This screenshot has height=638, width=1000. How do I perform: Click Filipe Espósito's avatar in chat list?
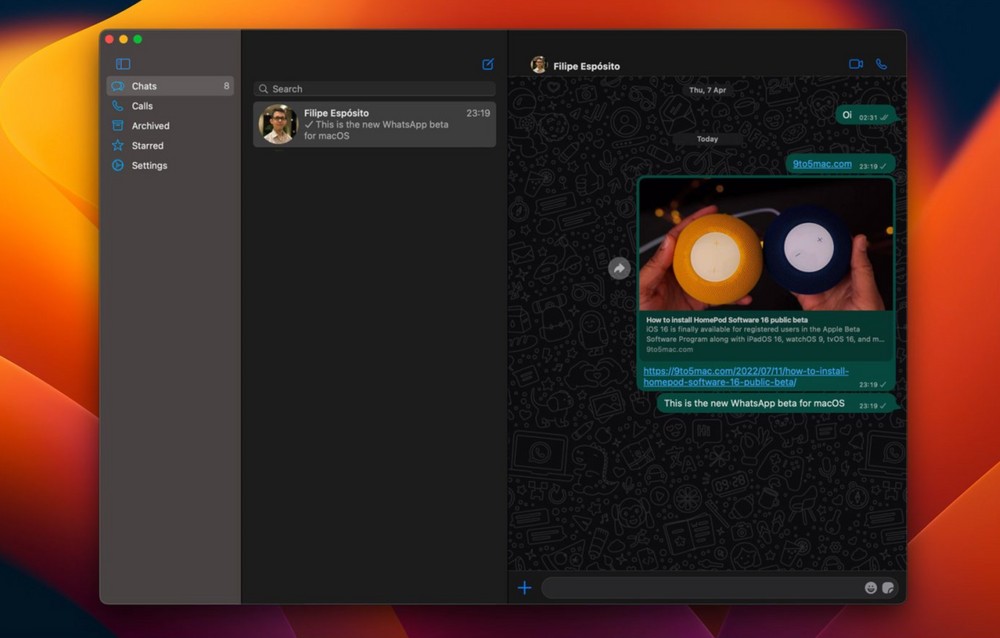tap(278, 124)
